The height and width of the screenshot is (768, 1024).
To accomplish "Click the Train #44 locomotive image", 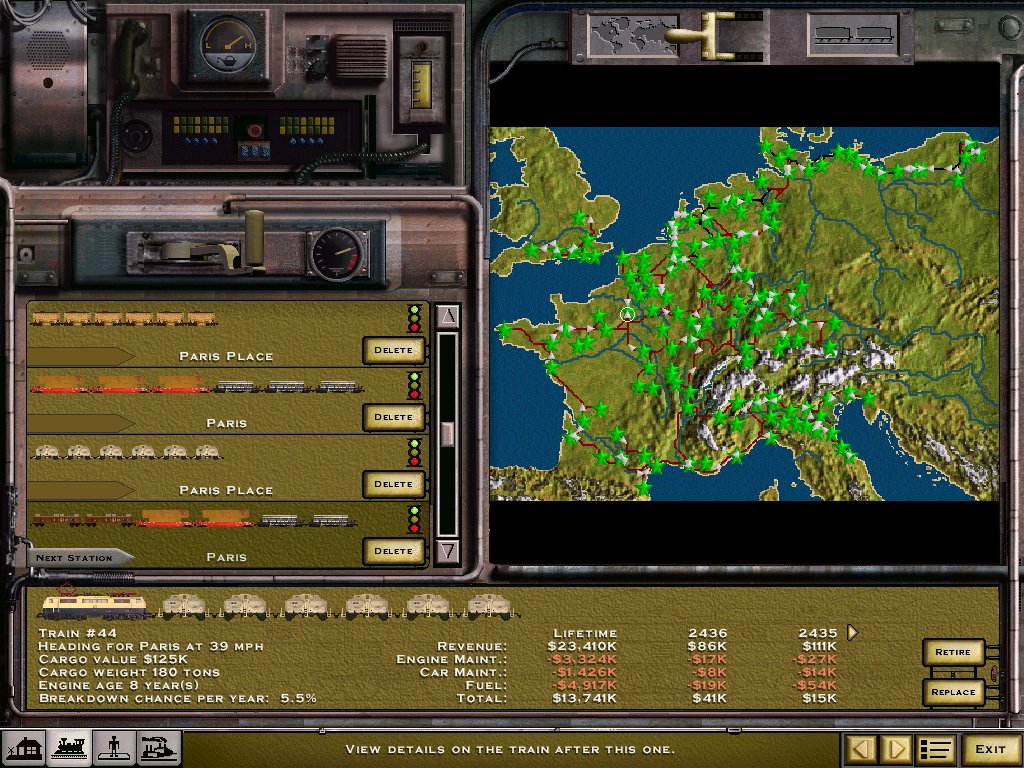I will [92, 603].
